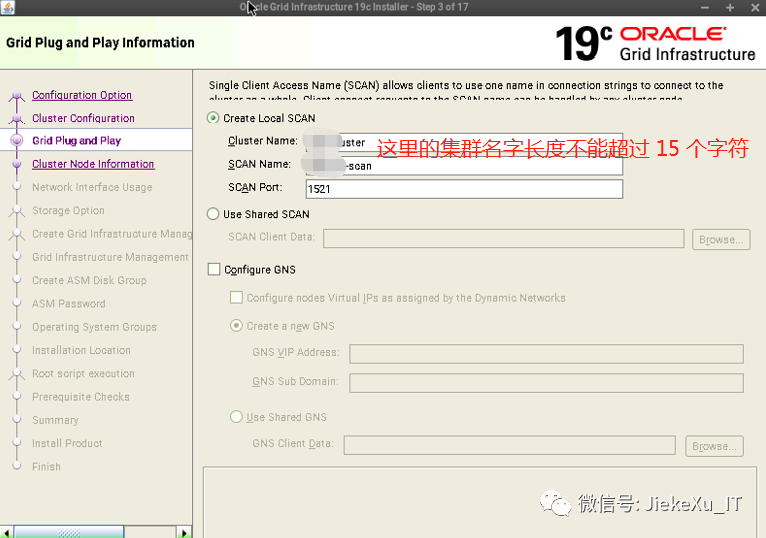Click the SCAN Port field showing 1521
Image resolution: width=766 pixels, height=538 pixels.
(464, 189)
